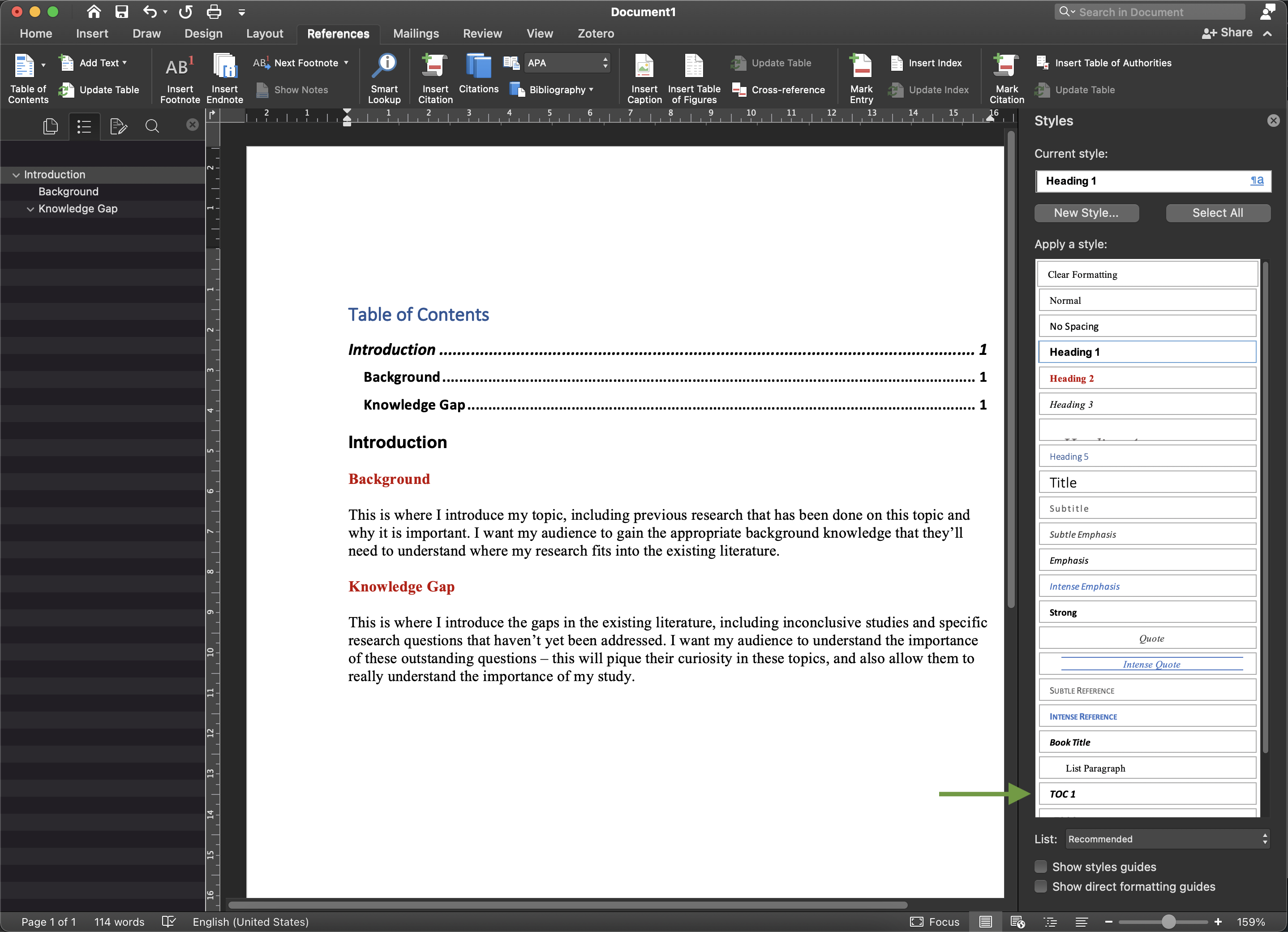This screenshot has height=932, width=1288.
Task: Save the document with the floppy icon
Action: pyautogui.click(x=121, y=11)
